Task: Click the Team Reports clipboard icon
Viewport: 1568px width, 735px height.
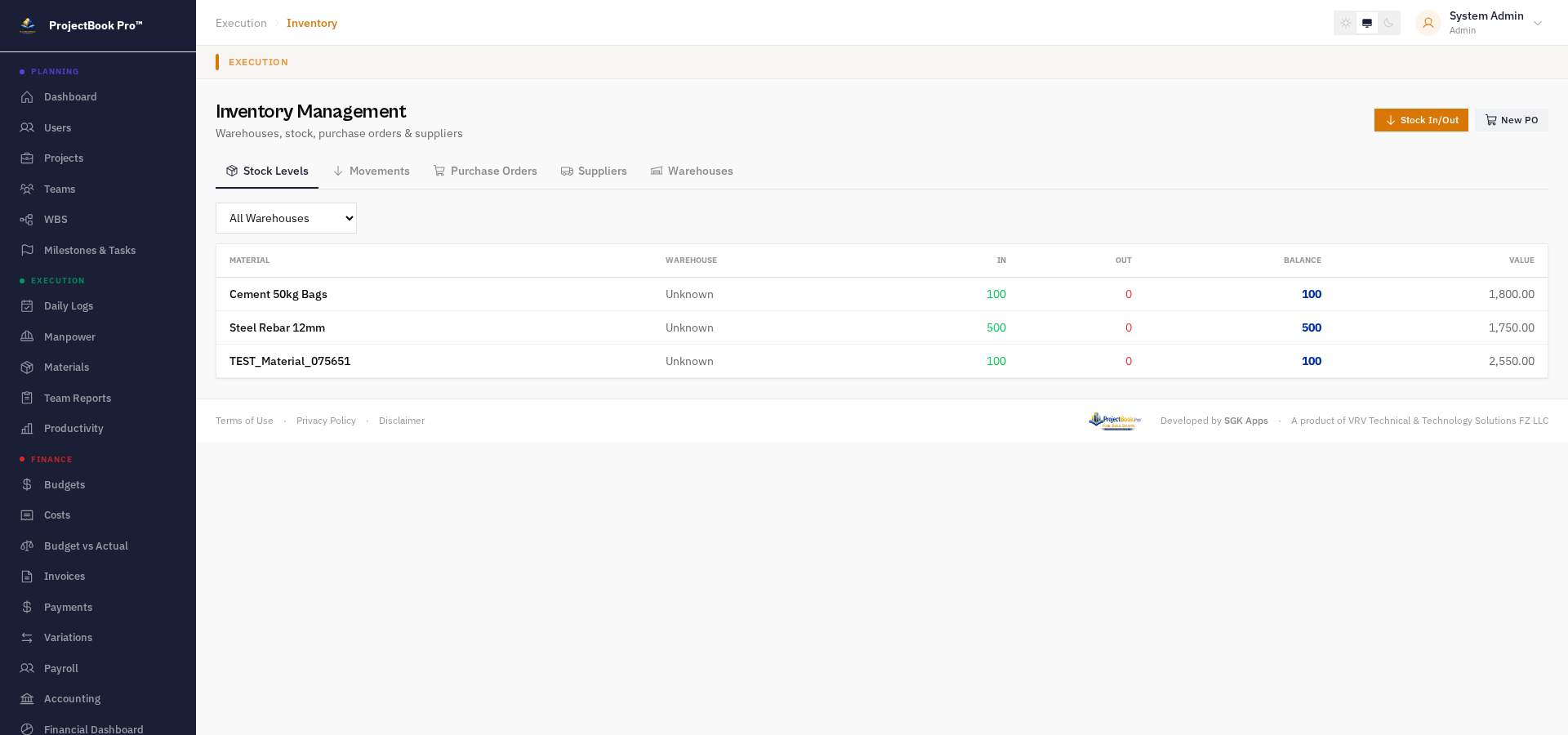Action: [x=27, y=399]
